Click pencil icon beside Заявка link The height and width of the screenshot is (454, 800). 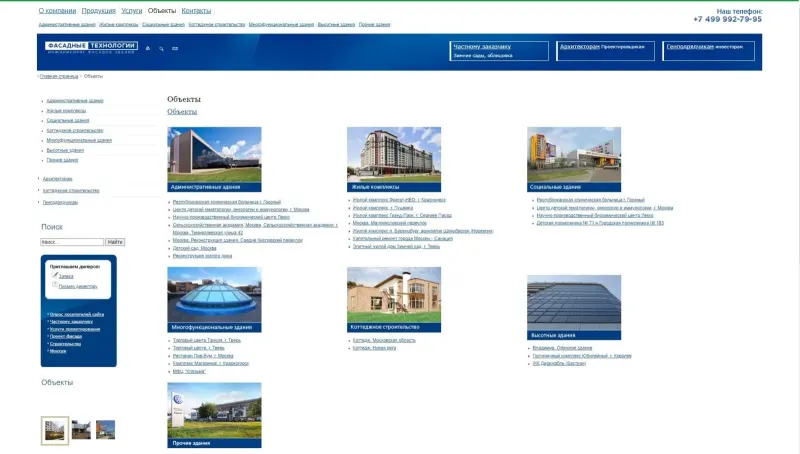coord(55,275)
